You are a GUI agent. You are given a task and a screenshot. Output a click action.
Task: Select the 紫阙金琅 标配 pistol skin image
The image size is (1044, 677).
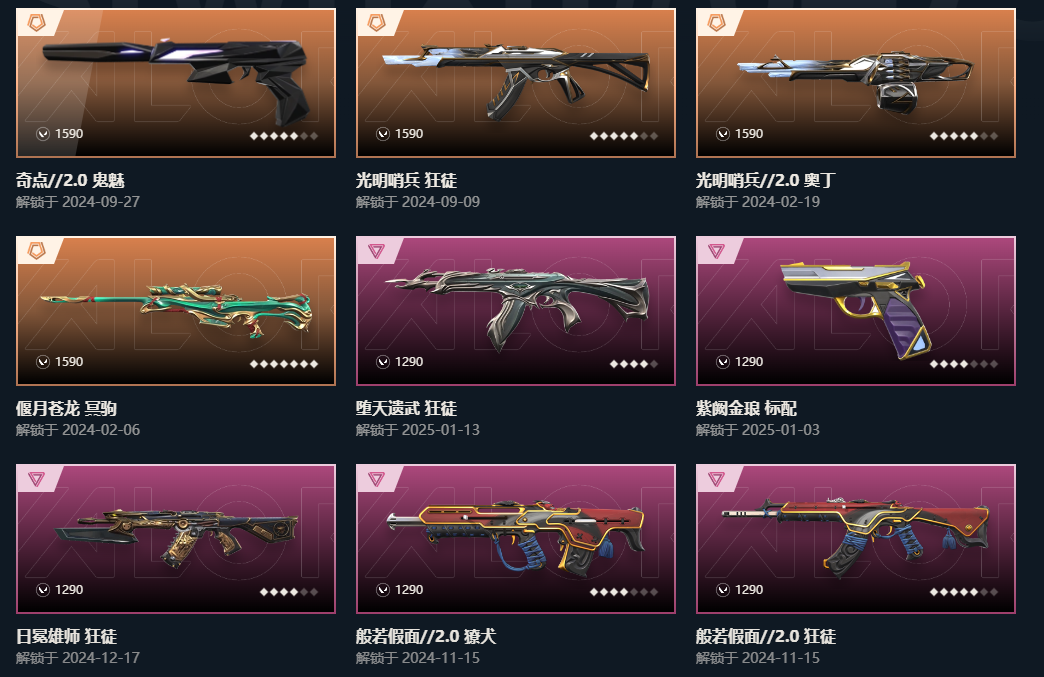856,311
